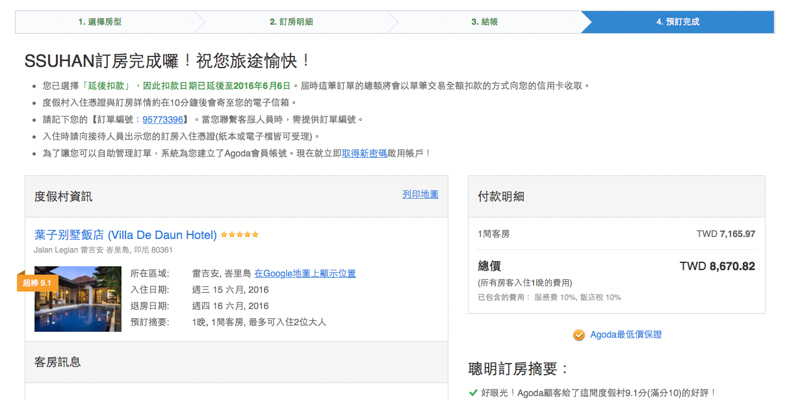Click 付款明細 section heading
800x400 pixels.
(501, 197)
